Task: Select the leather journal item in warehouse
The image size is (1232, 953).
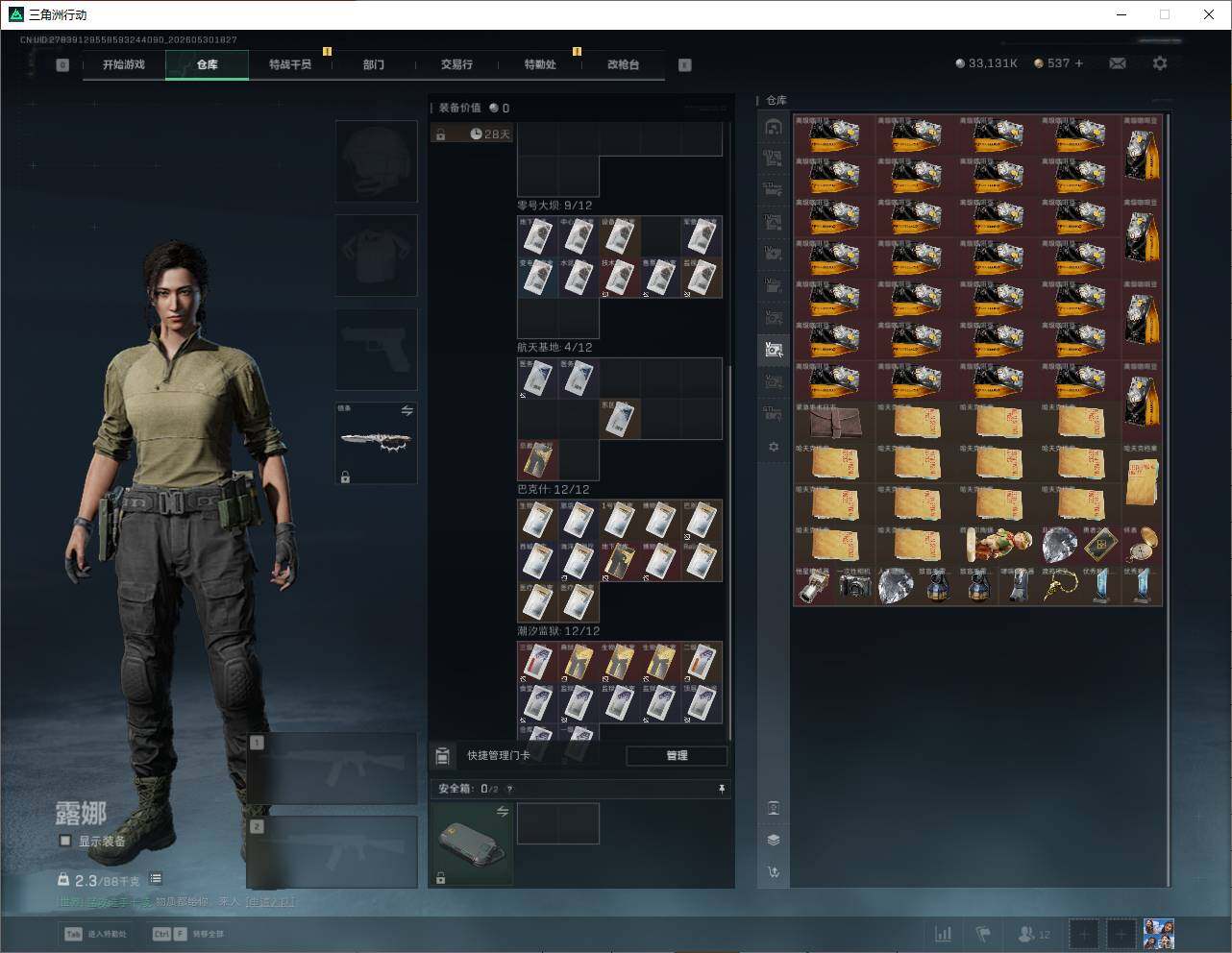Action: pyautogui.click(x=834, y=422)
